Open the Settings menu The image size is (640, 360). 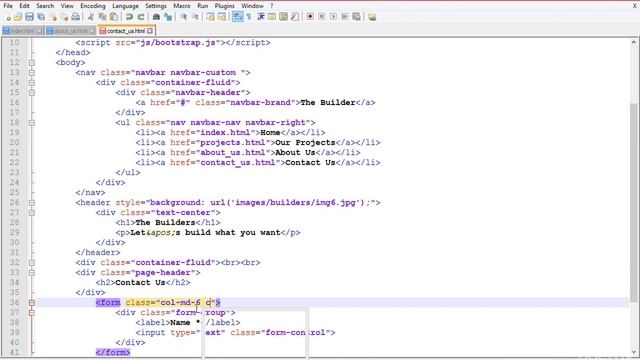(156, 6)
